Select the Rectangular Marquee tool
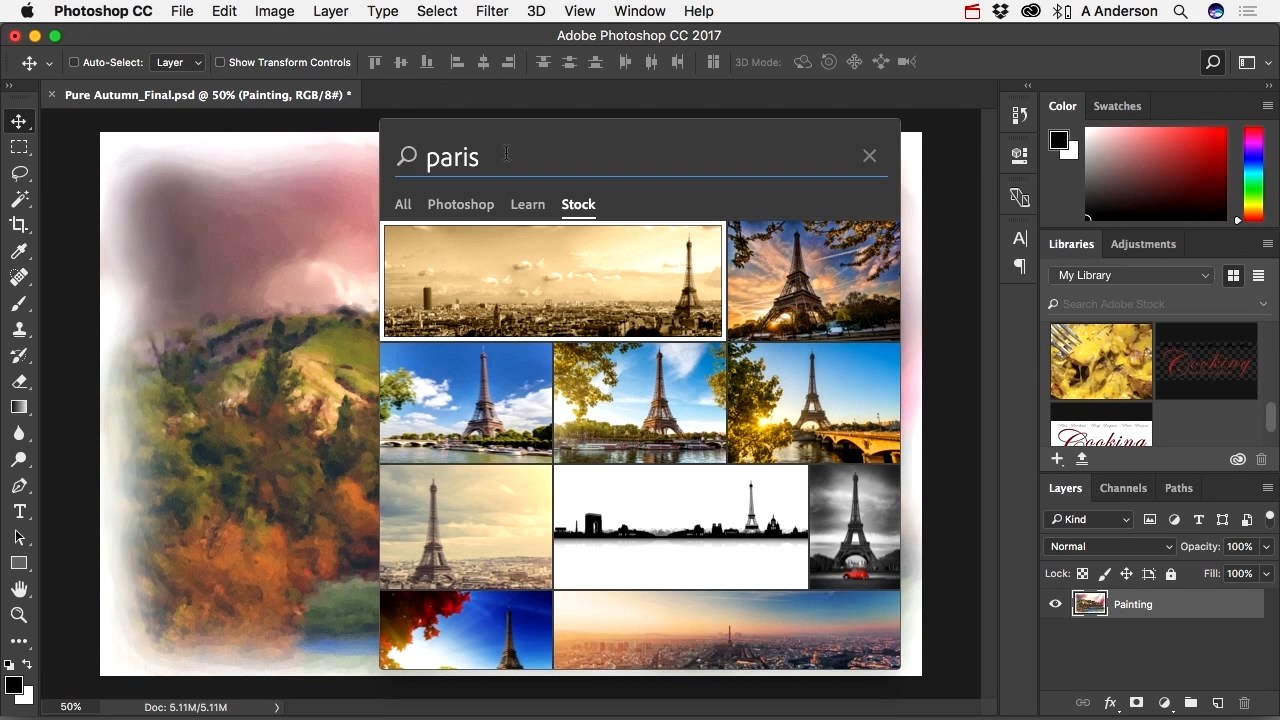The image size is (1280, 720). (x=19, y=147)
